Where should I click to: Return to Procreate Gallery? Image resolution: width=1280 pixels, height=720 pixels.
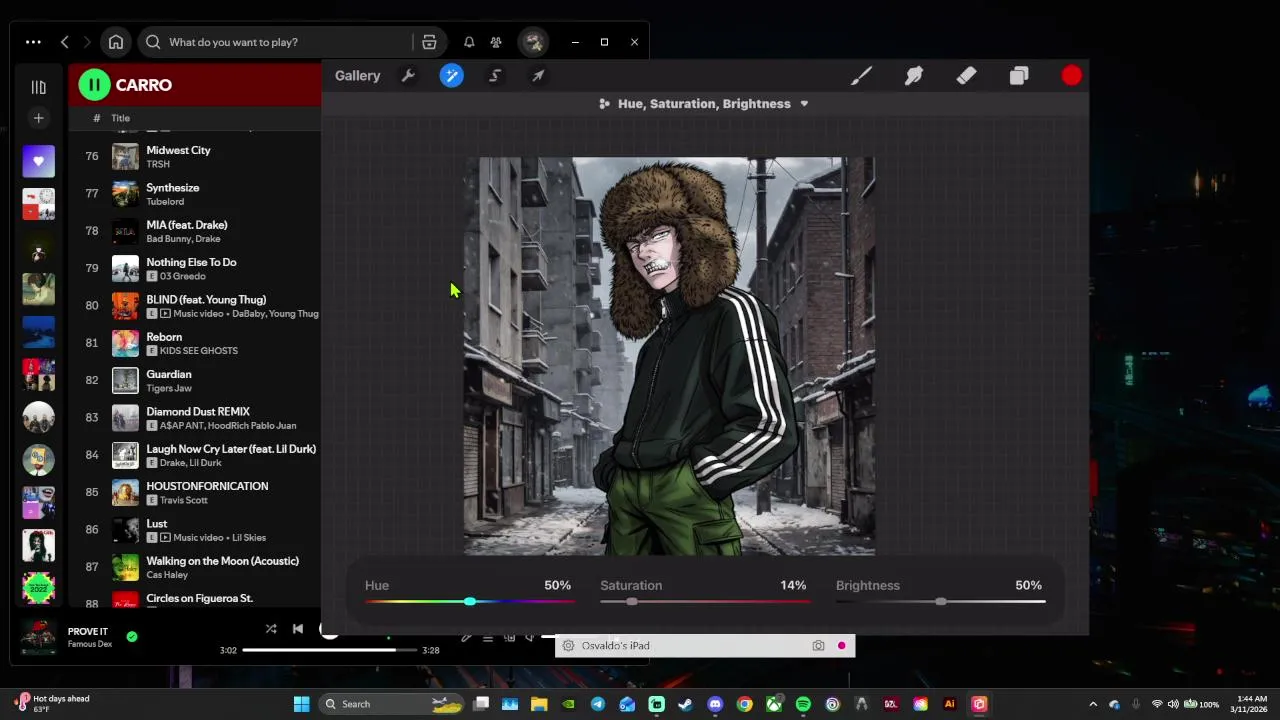coord(358,76)
